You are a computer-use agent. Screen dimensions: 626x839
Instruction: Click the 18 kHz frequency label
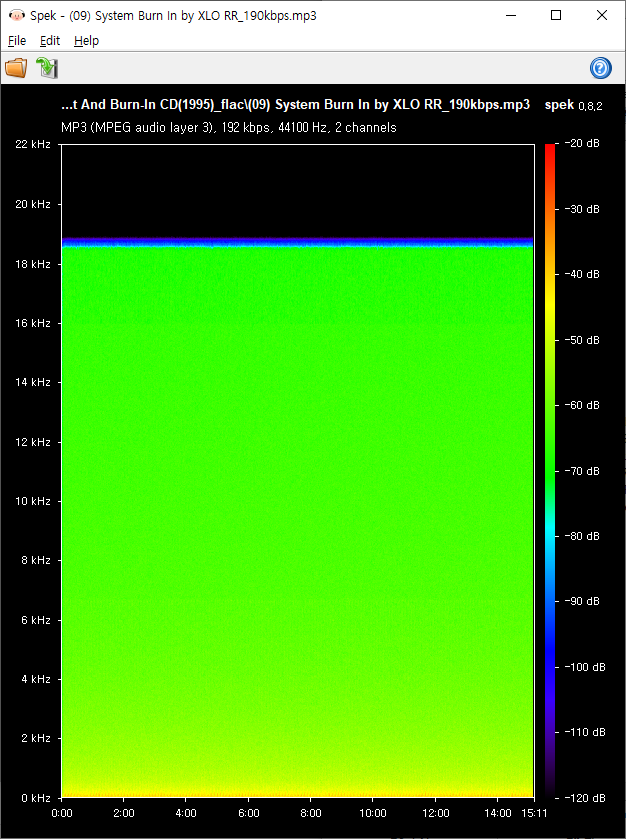pos(33,264)
